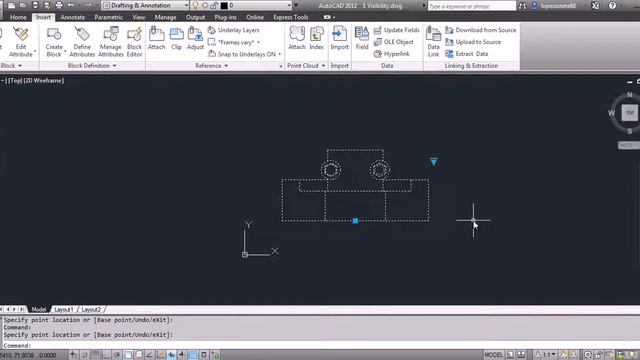This screenshot has height=360, width=640.
Task: Click the Undo arrow in Quick Access toolbar
Action: tap(71, 5)
